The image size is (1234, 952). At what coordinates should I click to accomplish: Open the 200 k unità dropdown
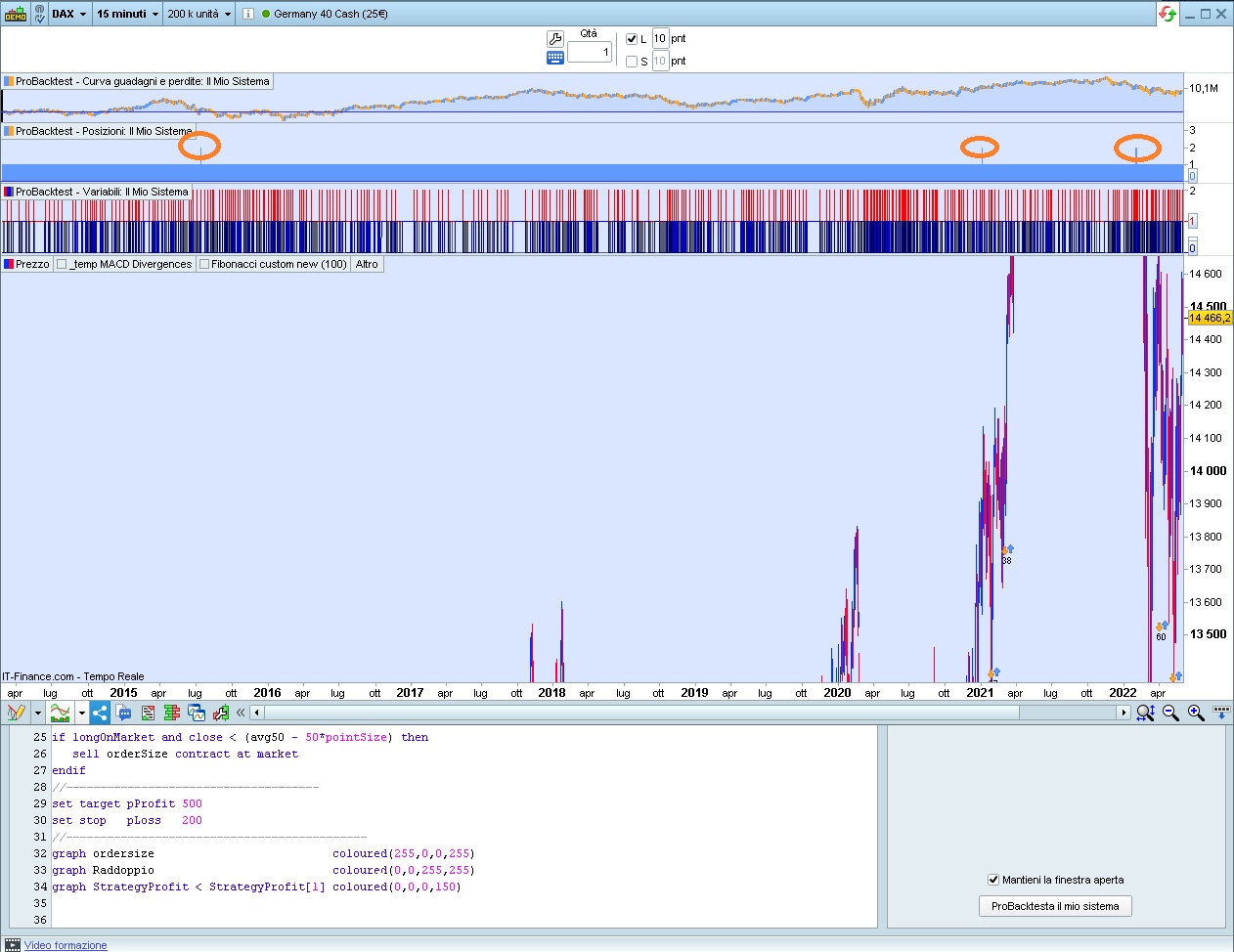[x=198, y=14]
